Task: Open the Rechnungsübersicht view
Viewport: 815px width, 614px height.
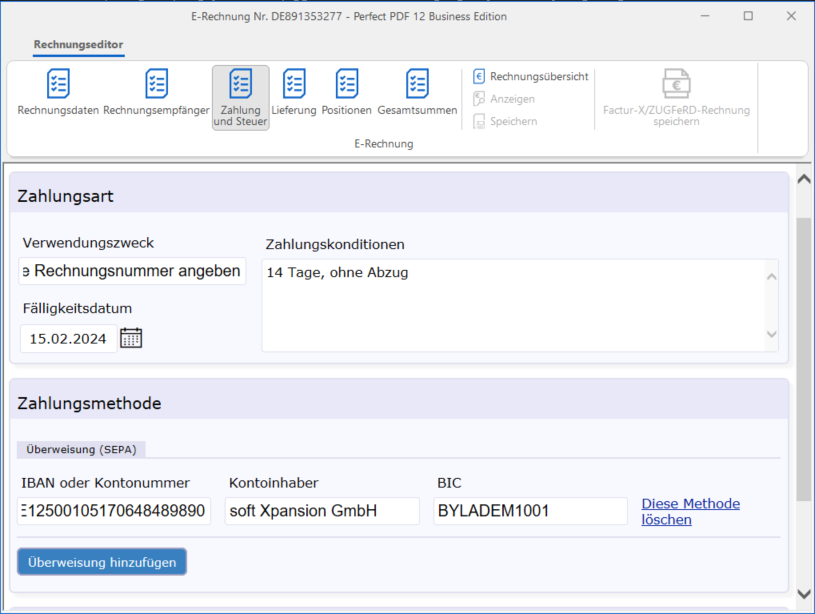Action: coord(531,76)
